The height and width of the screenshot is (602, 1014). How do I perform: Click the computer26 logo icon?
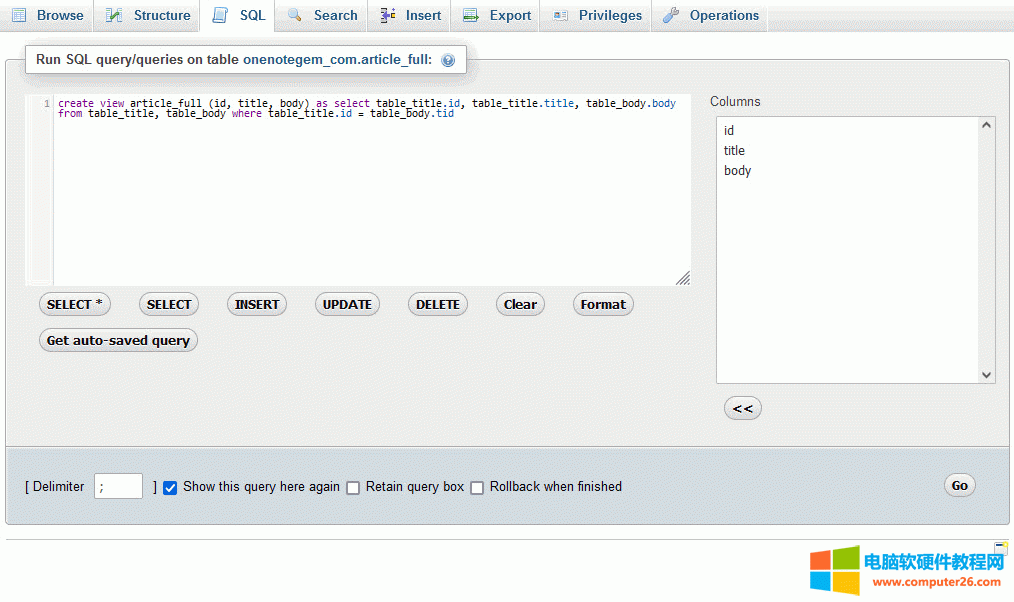tap(837, 568)
